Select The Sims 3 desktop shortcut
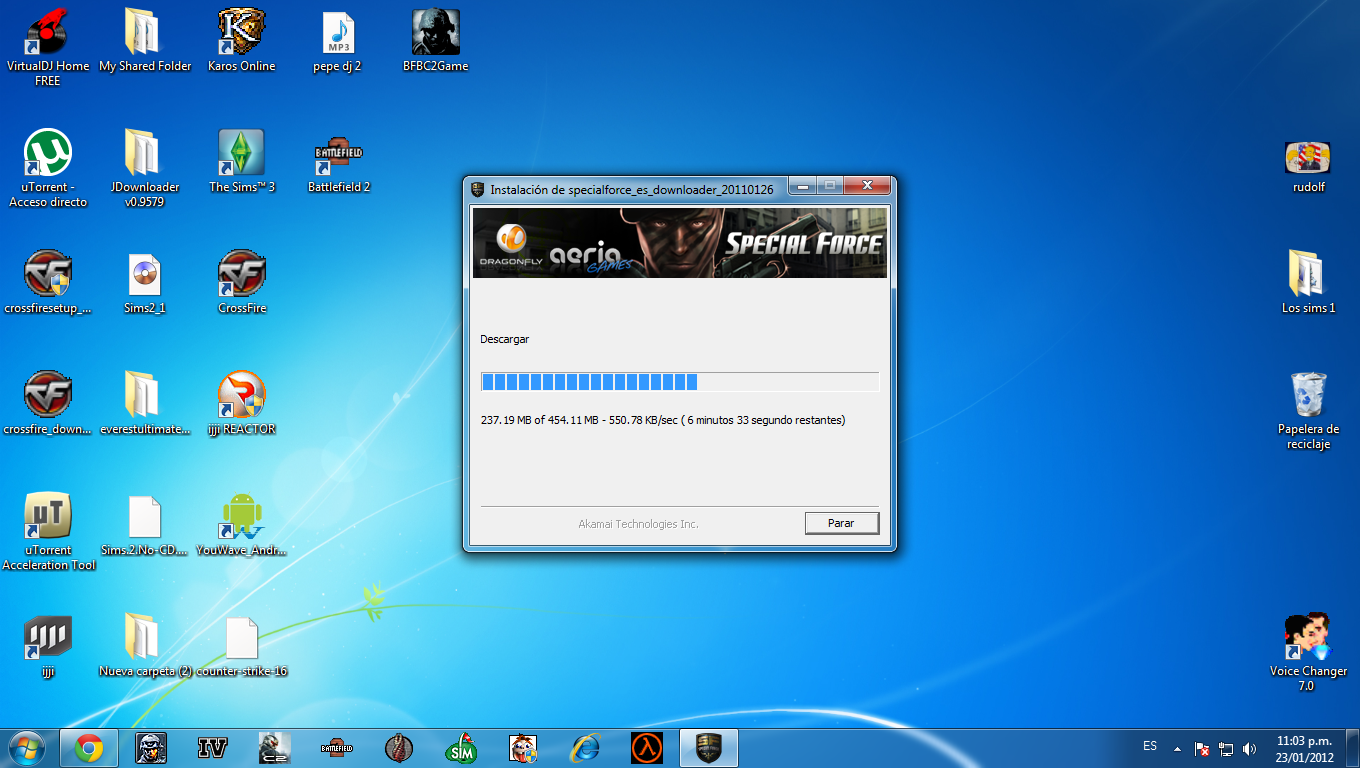This screenshot has width=1360, height=768. point(242,162)
